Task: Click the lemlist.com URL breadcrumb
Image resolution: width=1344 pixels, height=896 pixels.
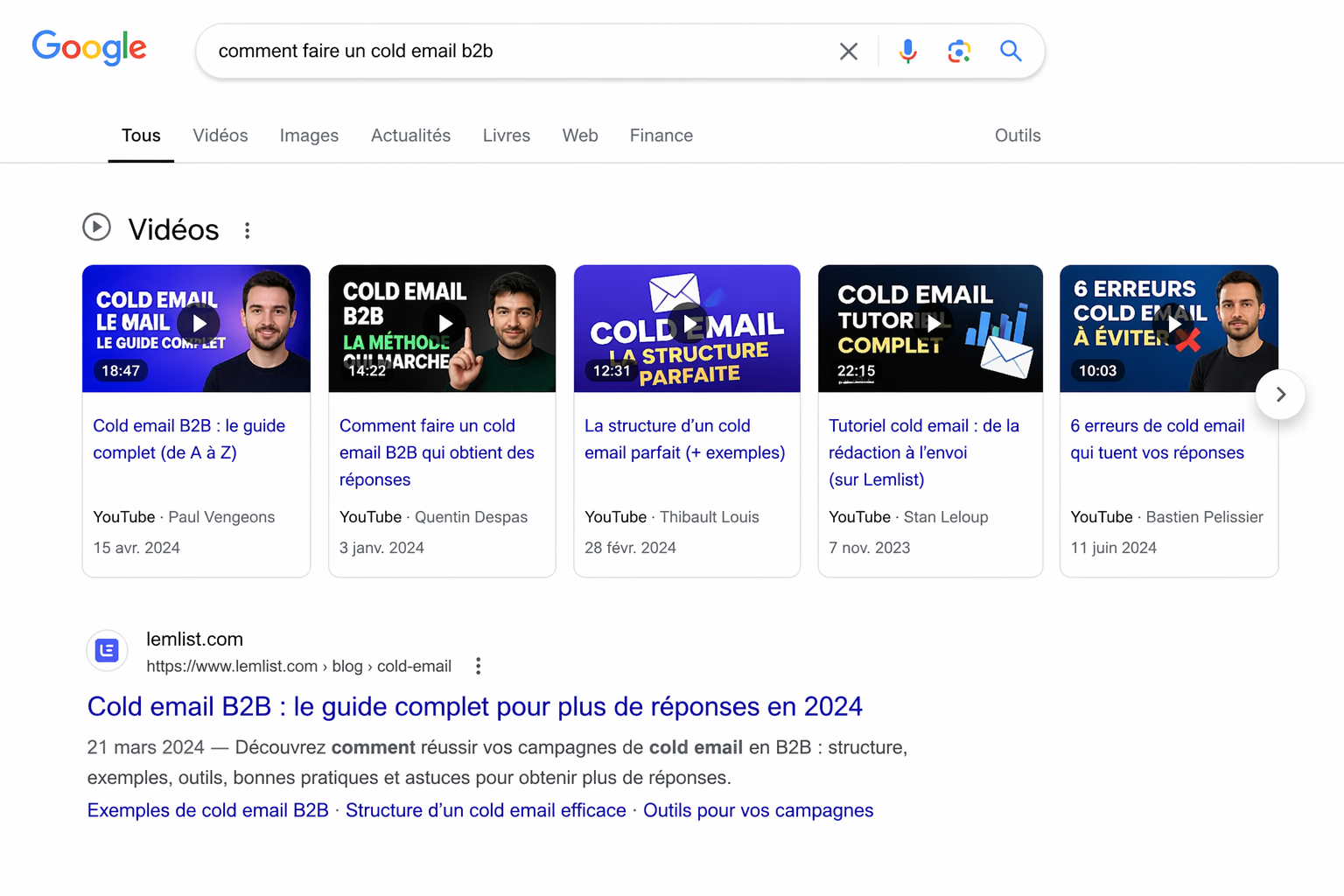Action: click(x=298, y=666)
